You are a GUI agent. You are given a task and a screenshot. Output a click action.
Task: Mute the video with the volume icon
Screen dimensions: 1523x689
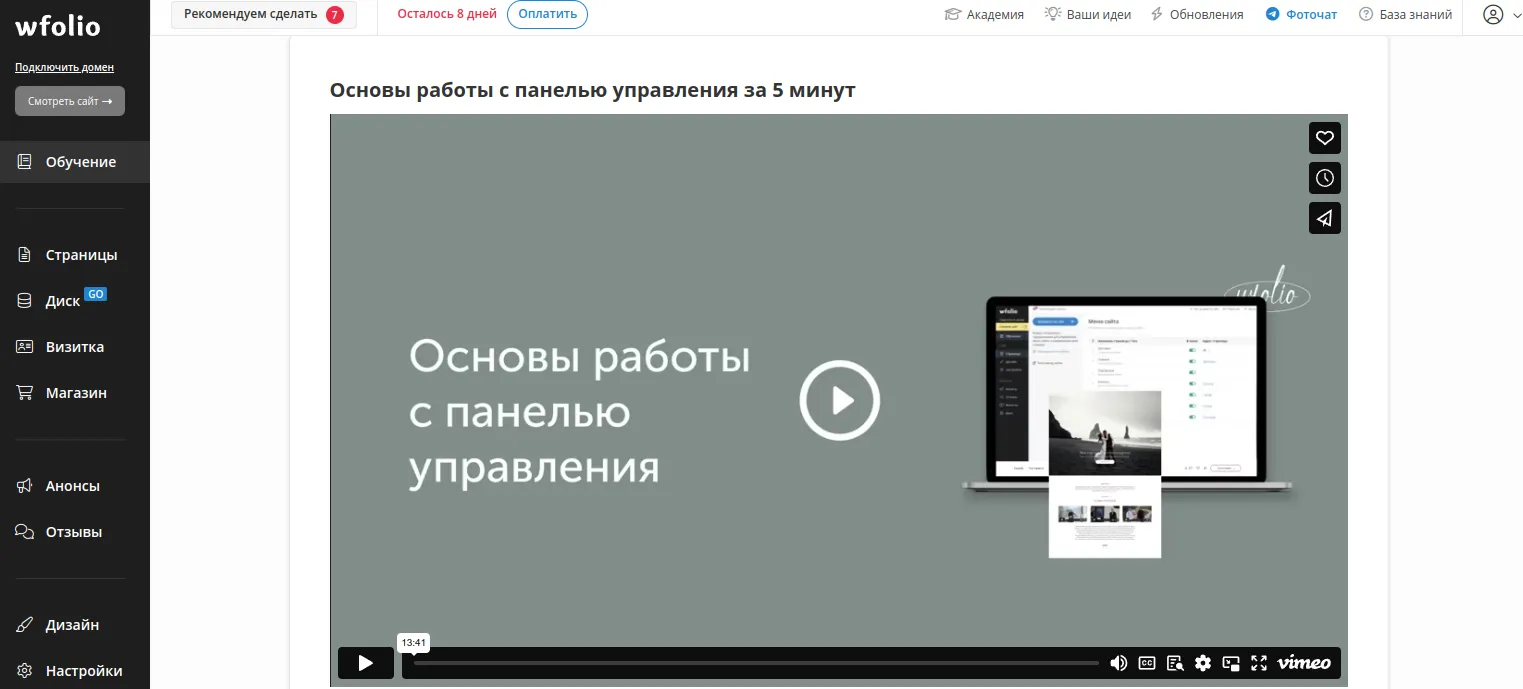tap(1118, 662)
